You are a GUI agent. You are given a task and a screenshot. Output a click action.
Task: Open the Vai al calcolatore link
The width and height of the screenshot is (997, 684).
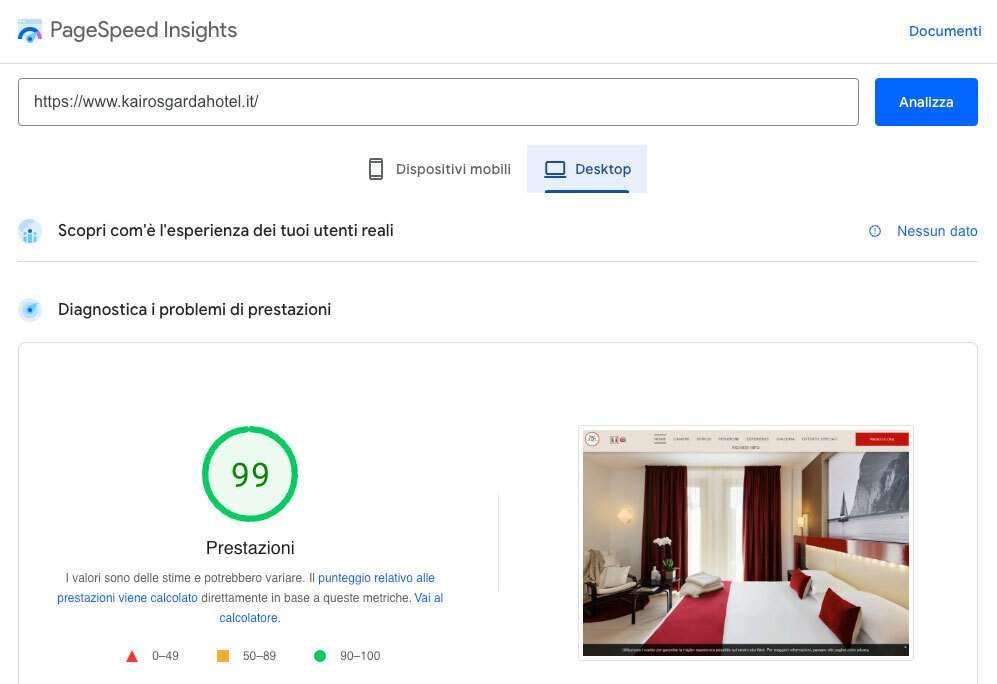(x=428, y=598)
